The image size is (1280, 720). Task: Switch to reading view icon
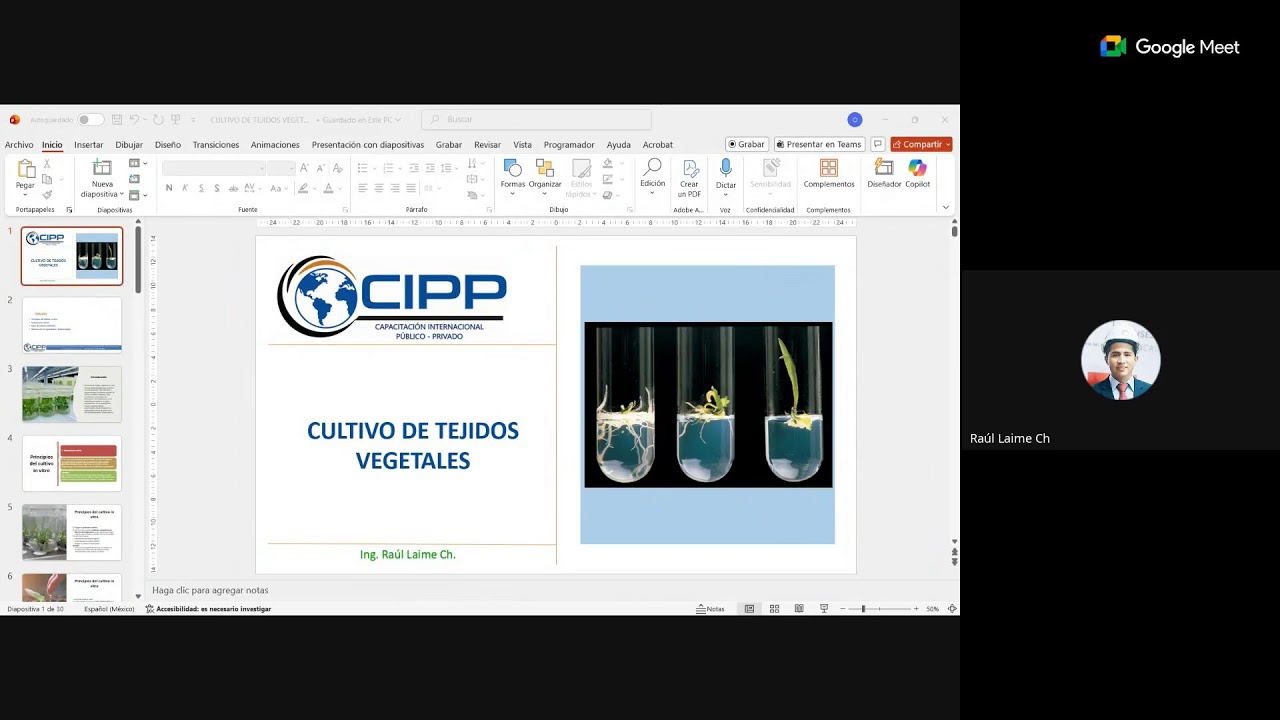[799, 608]
